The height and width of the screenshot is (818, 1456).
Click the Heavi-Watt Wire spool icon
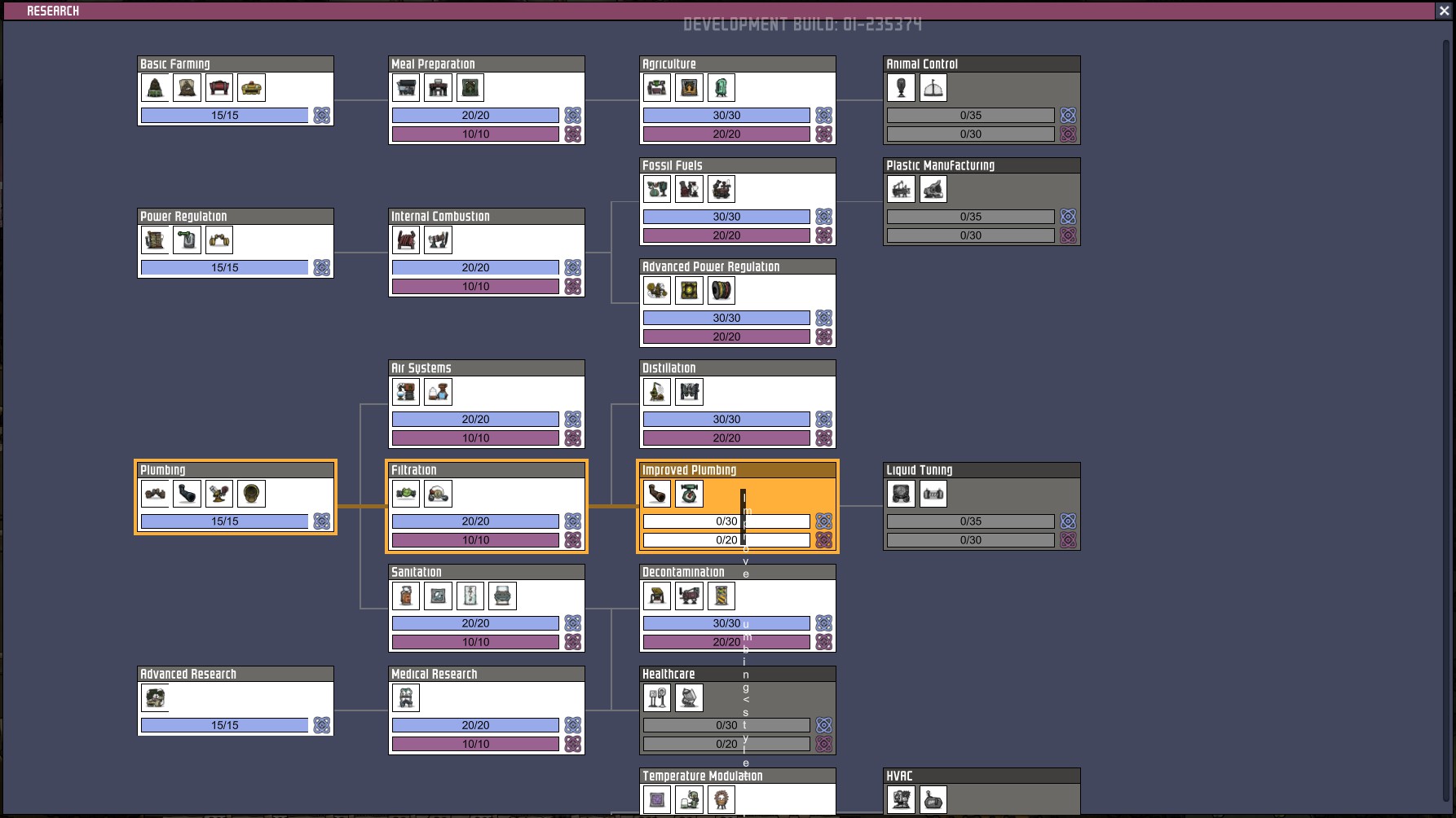coord(721,290)
